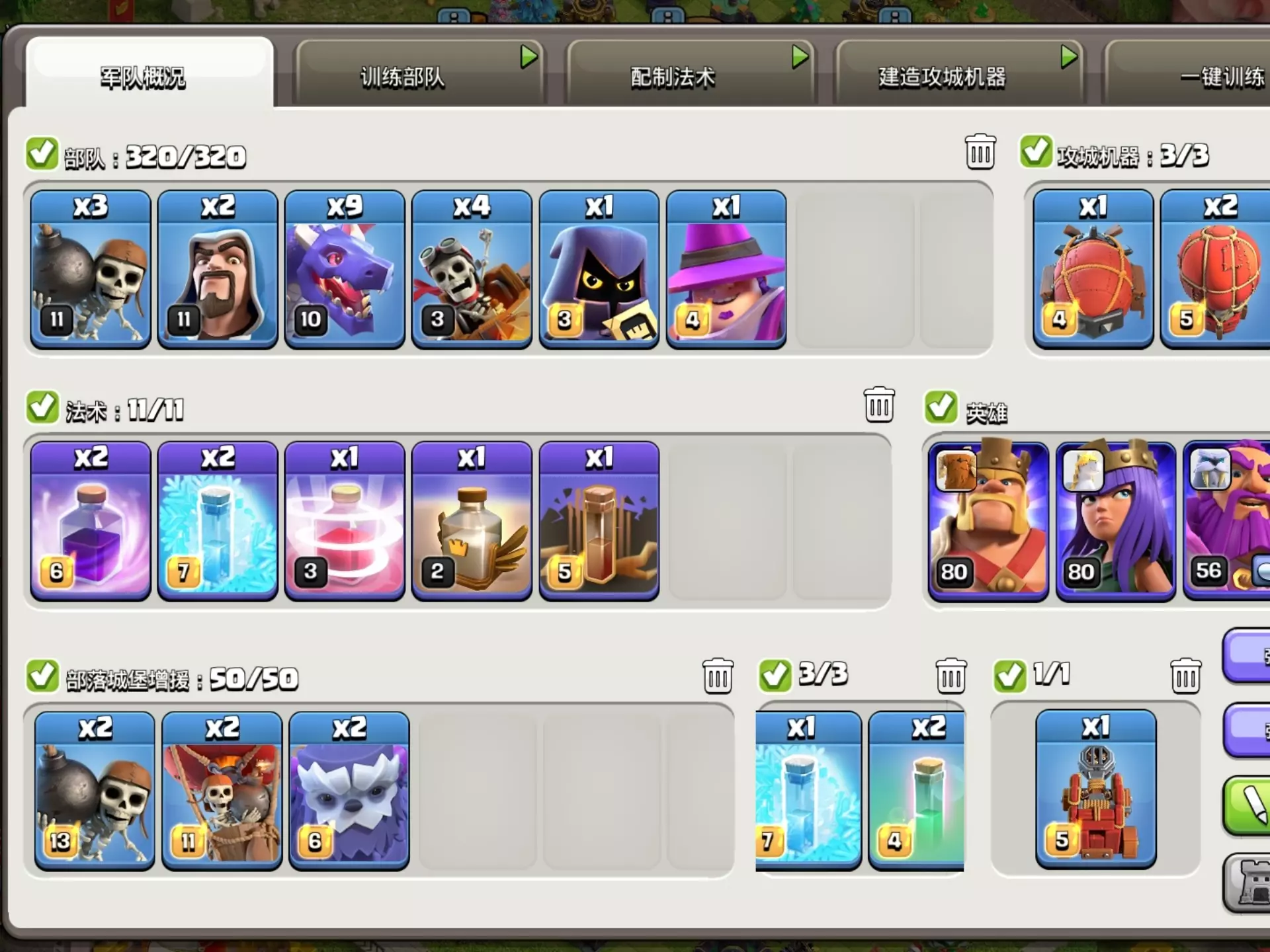The height and width of the screenshot is (952, 1270).
Task: Toggle the checkmark next to 部落城堡增援
Action: [42, 676]
